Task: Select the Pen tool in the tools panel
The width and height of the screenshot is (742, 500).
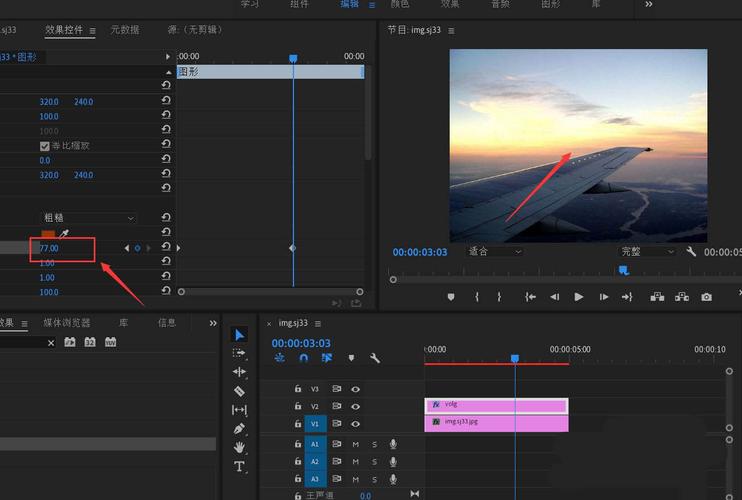Action: [239, 428]
